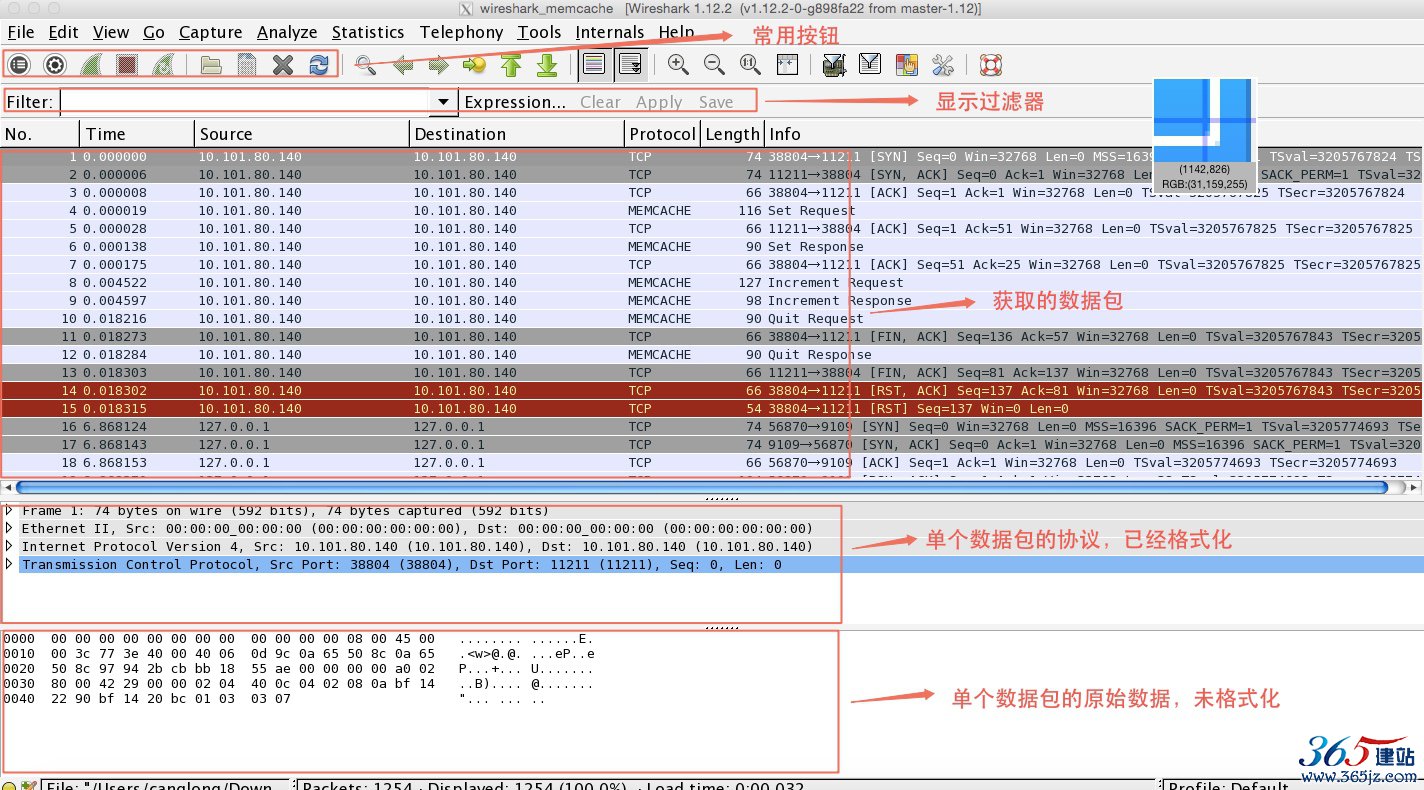Jump to the last packet arrow

(x=547, y=65)
